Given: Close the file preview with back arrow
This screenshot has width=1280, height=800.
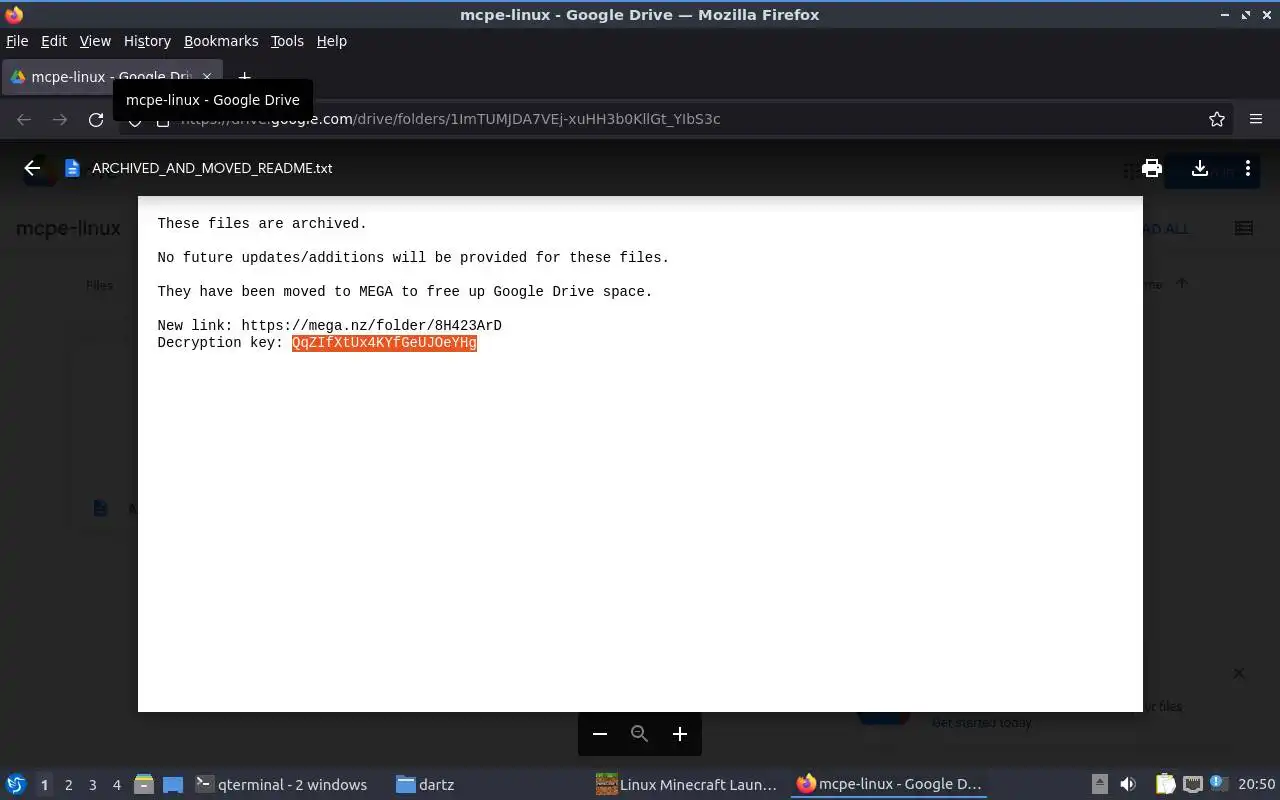Looking at the screenshot, I should [x=32, y=168].
